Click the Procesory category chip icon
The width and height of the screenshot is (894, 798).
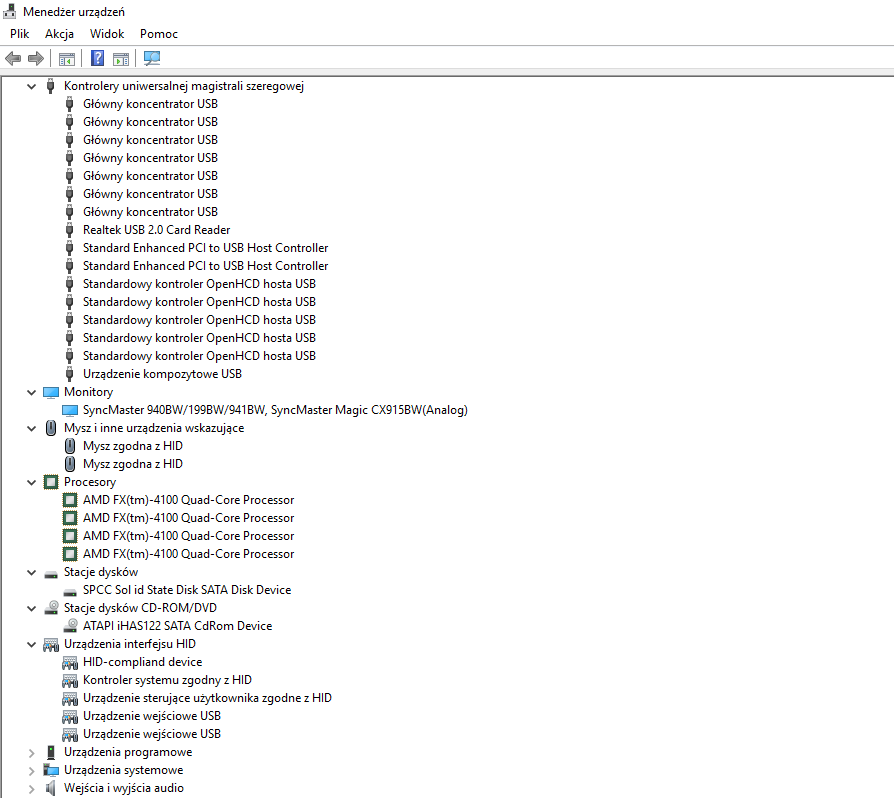tap(51, 482)
